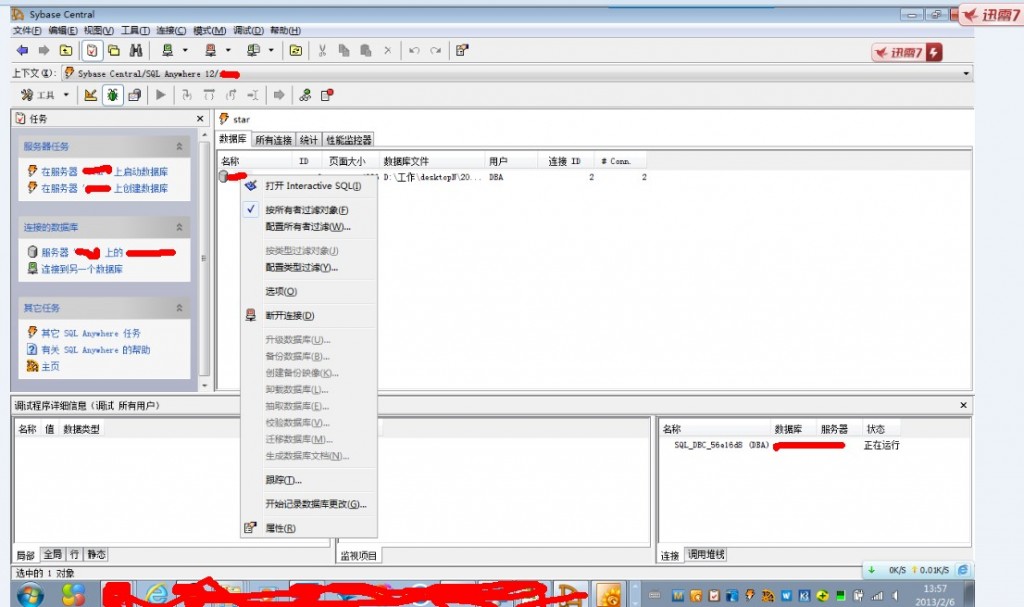1024x607 pixels.
Task: Toggle the checked 按所有者过滤对象 menu option
Action: (x=306, y=210)
